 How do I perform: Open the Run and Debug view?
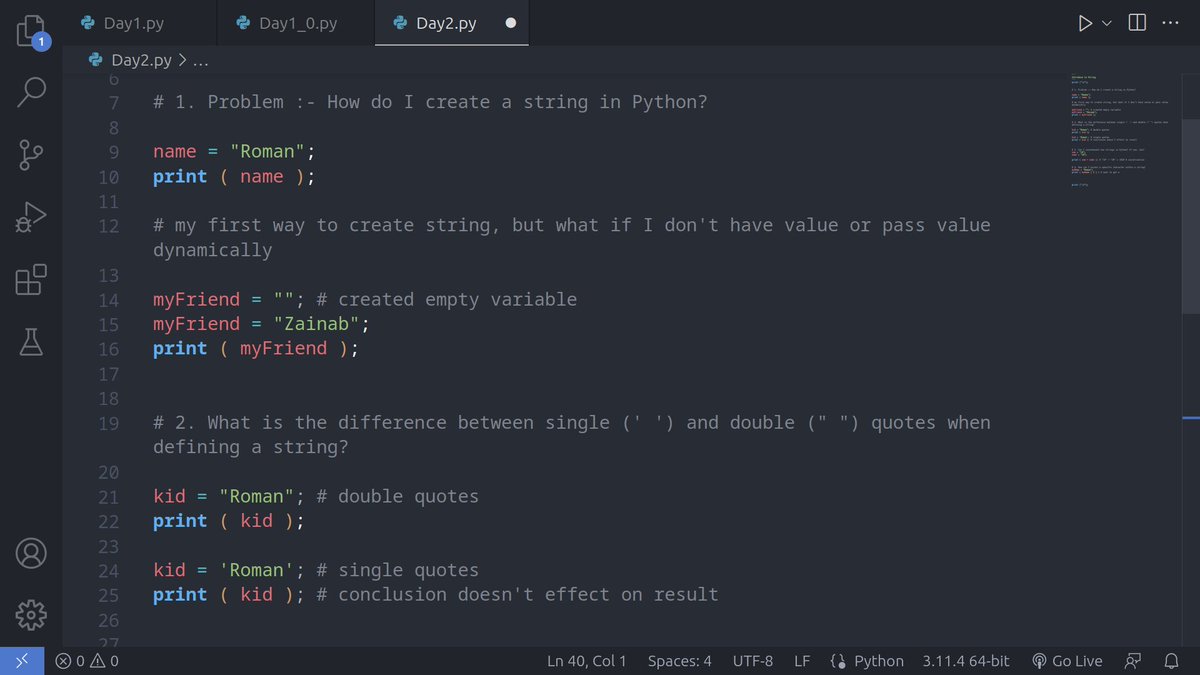coord(31,217)
